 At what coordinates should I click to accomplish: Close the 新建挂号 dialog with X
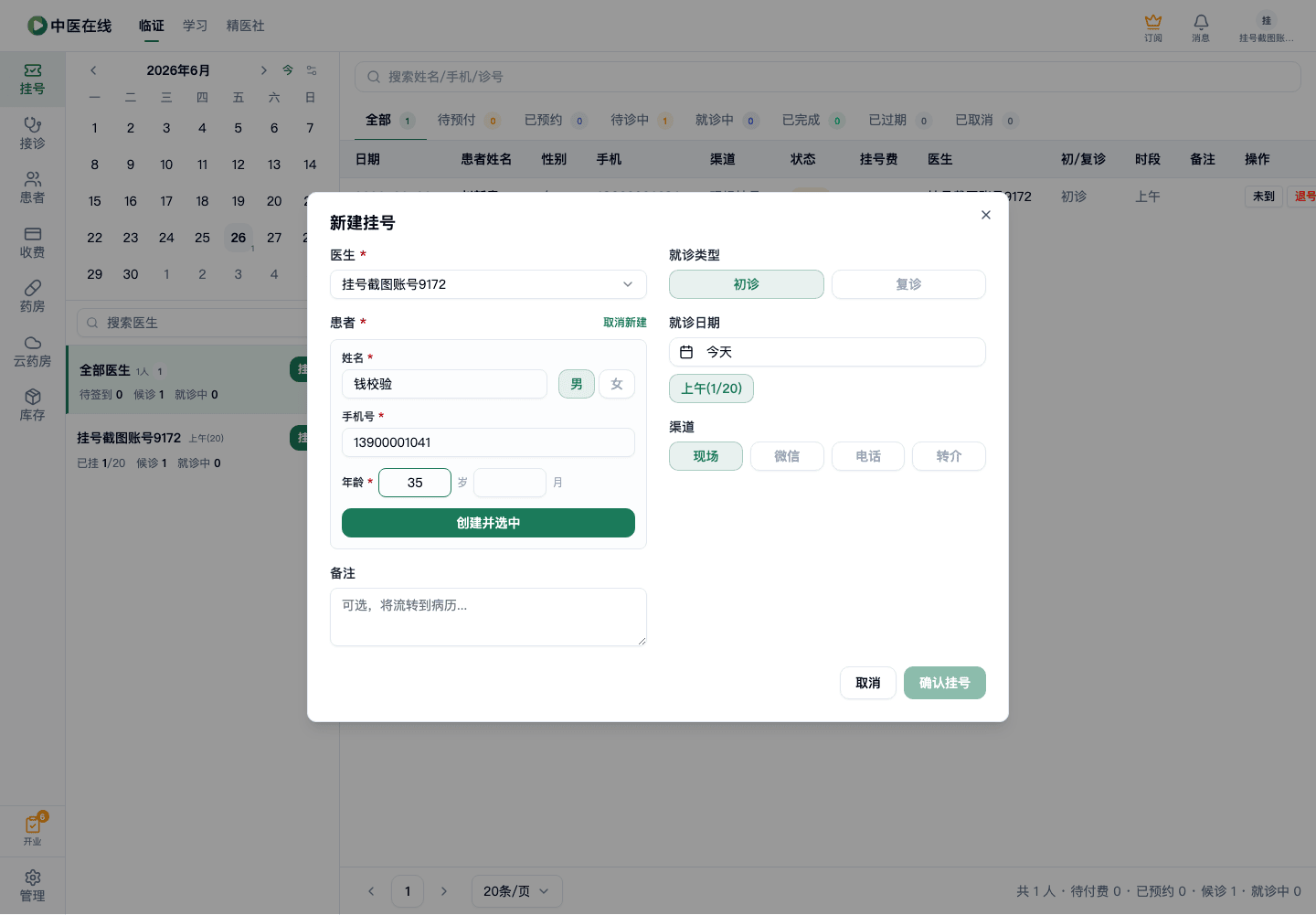click(985, 215)
